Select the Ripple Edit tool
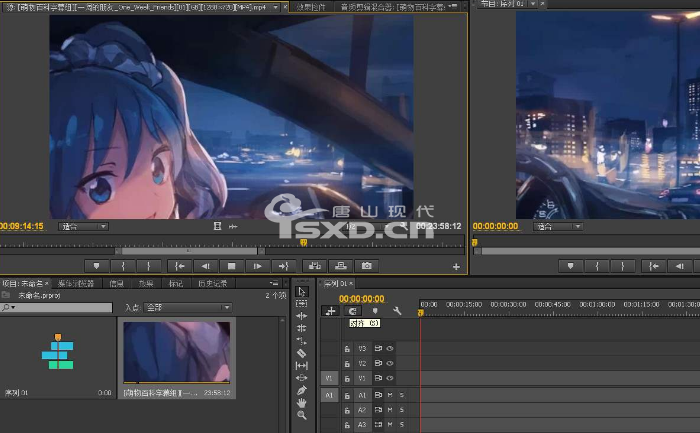 pos(301,316)
